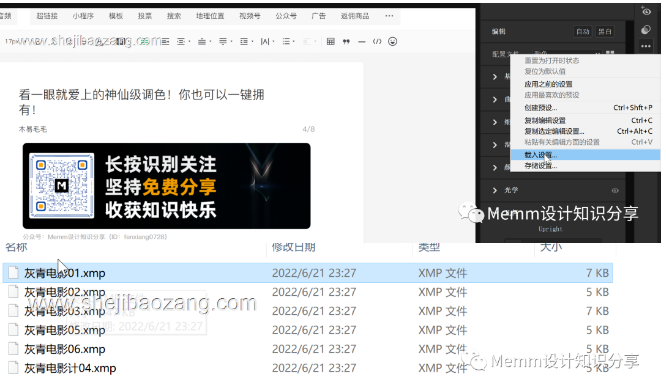Click the profile browser grid icon
The width and height of the screenshot is (666, 381).
click(610, 54)
